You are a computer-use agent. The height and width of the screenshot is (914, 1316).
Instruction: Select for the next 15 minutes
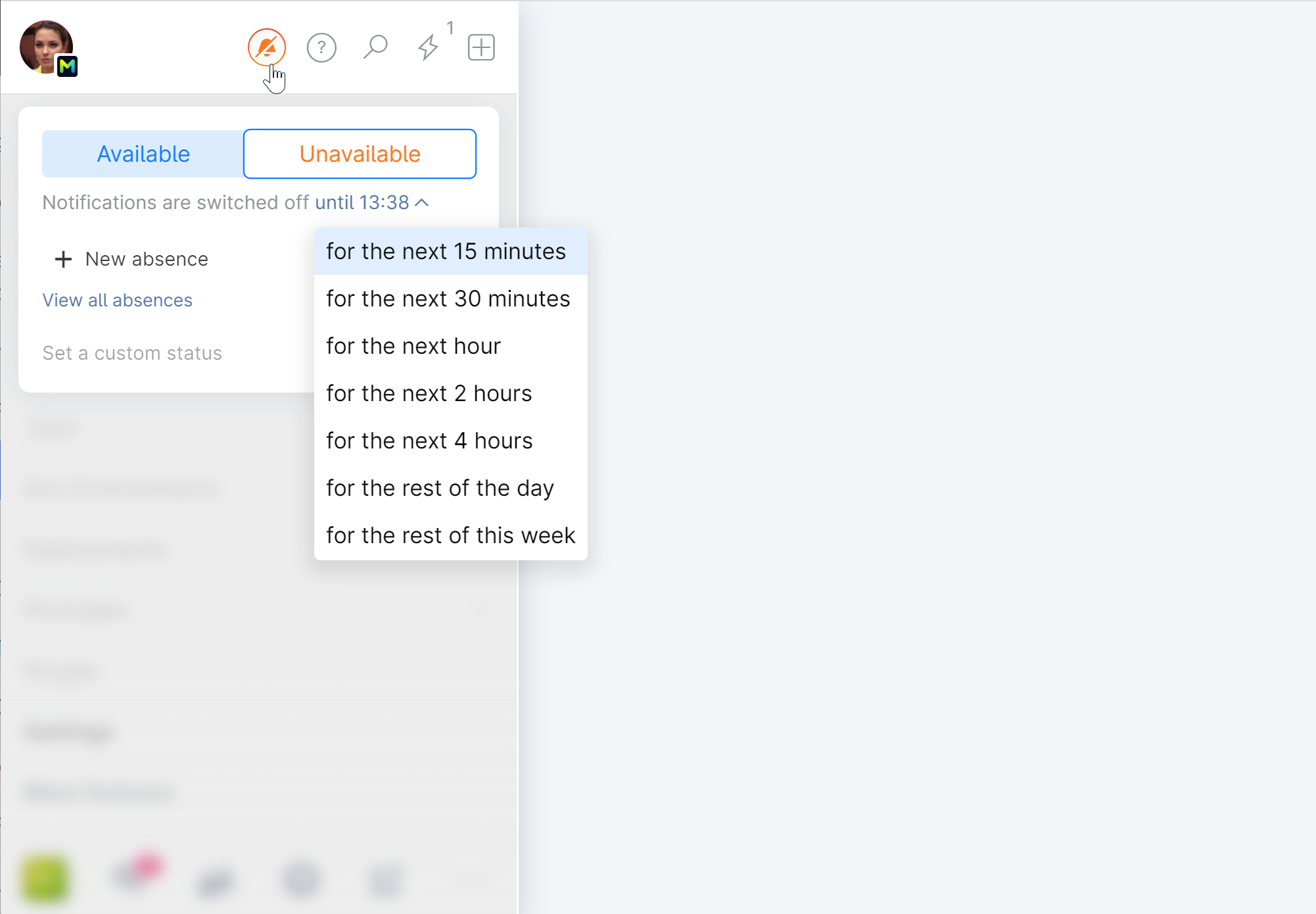point(446,251)
